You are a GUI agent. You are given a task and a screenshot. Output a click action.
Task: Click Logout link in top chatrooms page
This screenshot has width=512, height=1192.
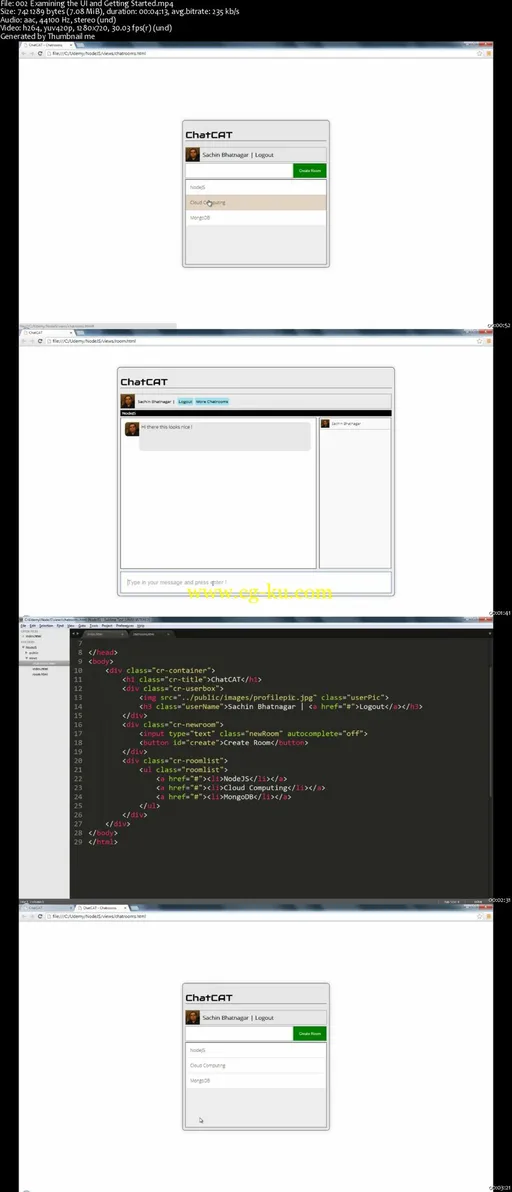click(264, 155)
